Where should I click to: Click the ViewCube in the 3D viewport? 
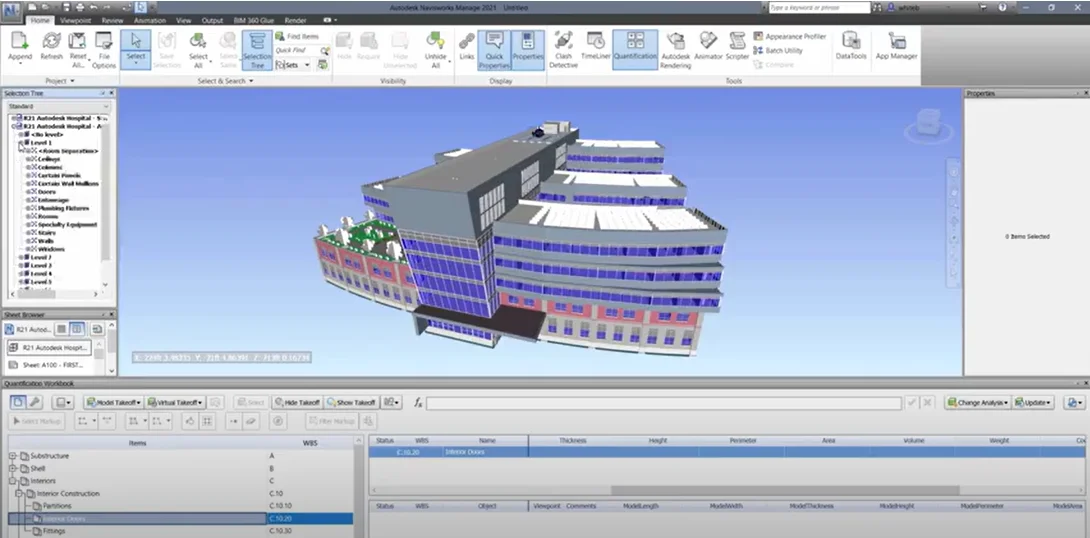pyautogui.click(x=927, y=123)
